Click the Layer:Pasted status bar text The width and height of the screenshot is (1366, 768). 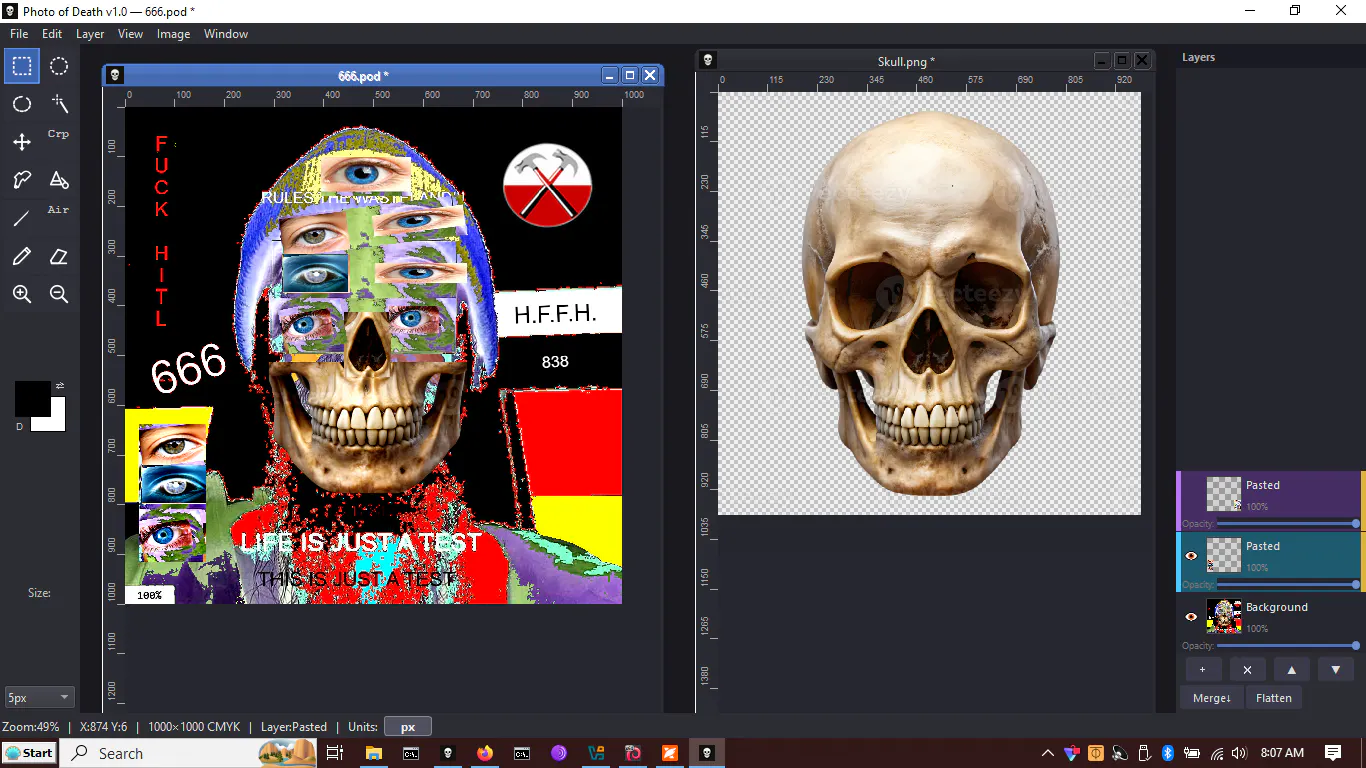point(294,727)
